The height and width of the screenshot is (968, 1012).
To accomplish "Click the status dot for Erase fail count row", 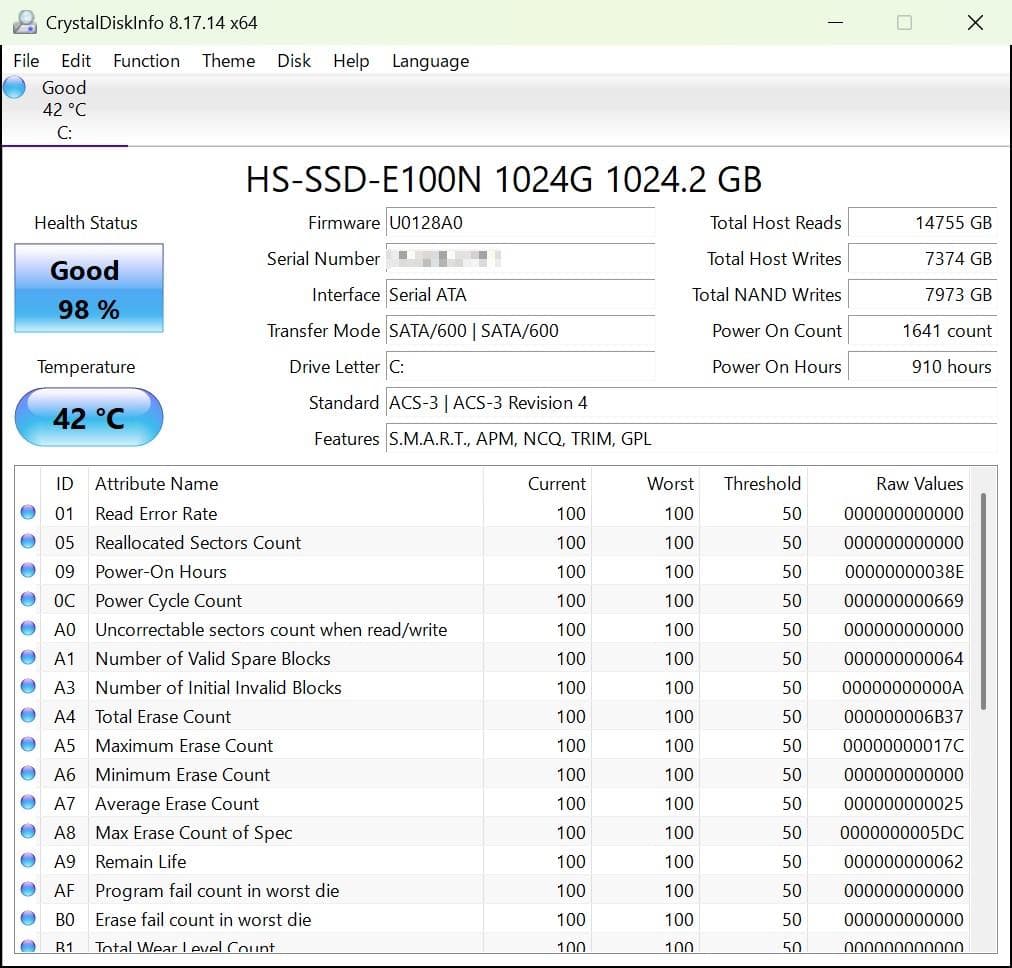I will click(x=28, y=919).
